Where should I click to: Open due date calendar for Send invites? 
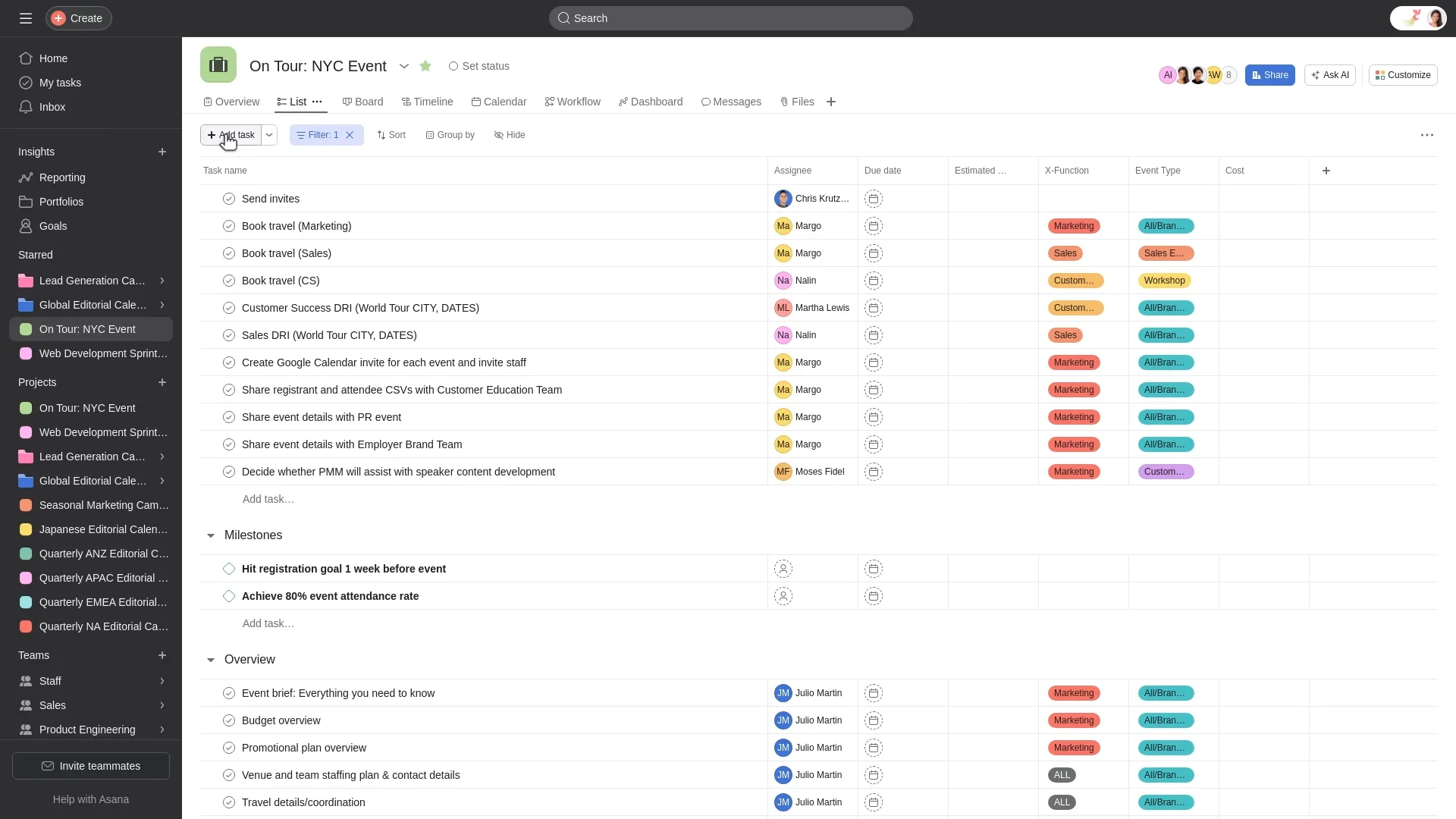click(874, 198)
